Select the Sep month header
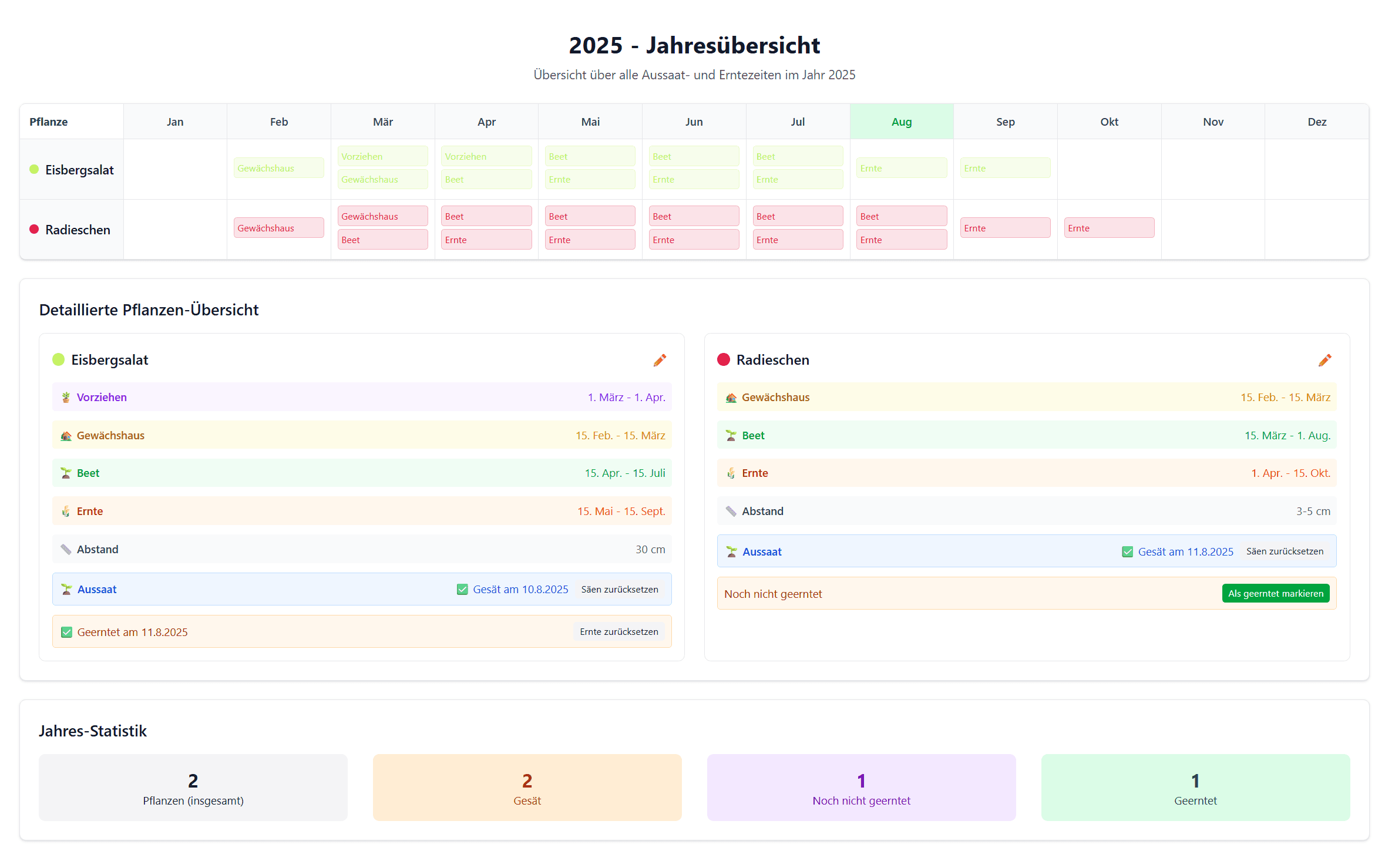 pyautogui.click(x=1005, y=122)
